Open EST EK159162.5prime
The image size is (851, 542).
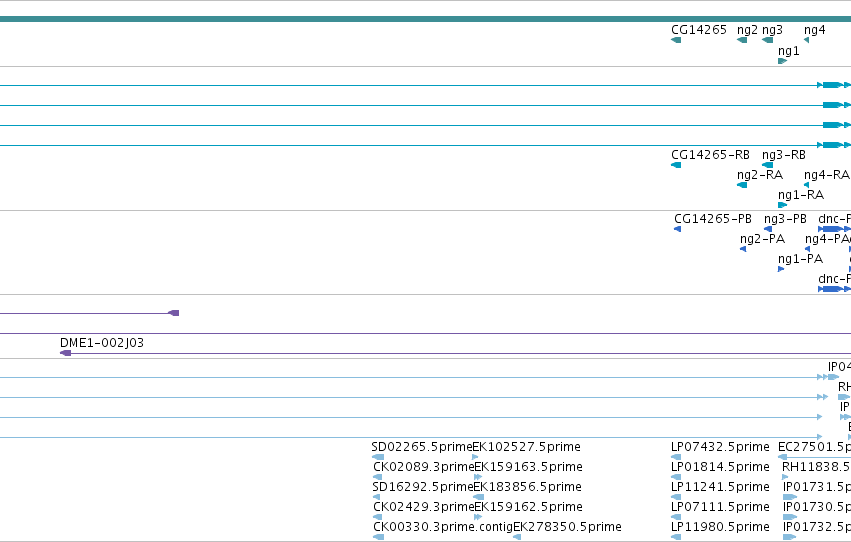click(x=529, y=507)
